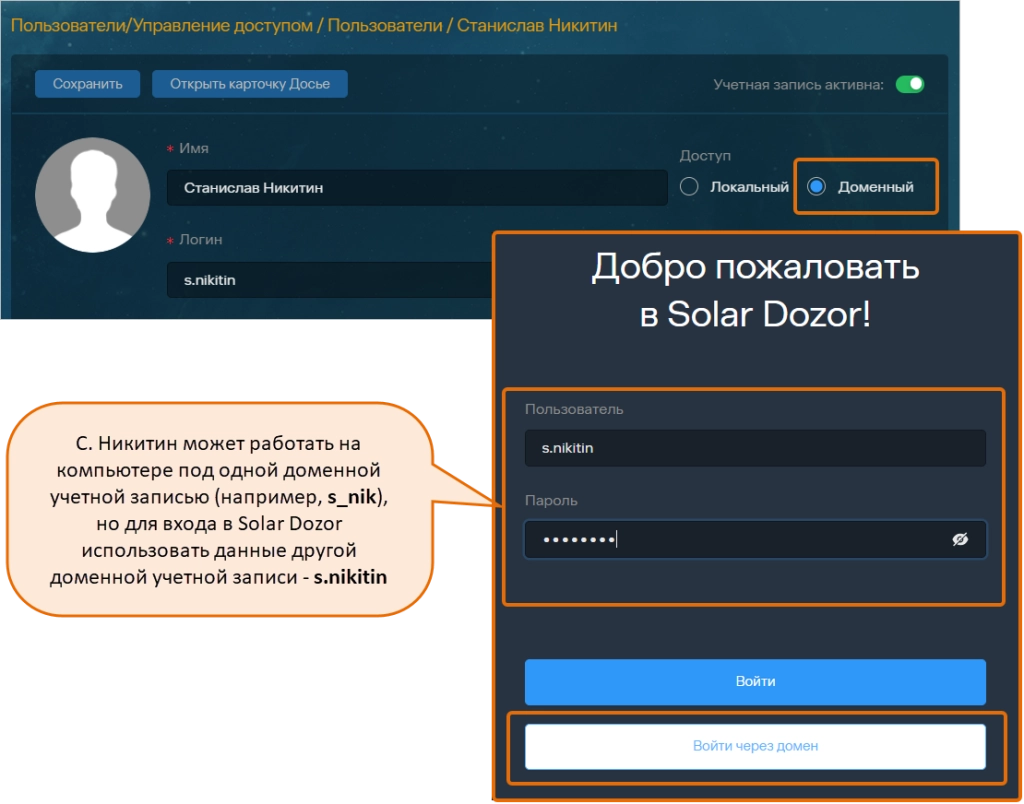Viewport: 1024px width, 804px height.
Task: Click into the 'Логин' profile field
Action: (330, 281)
